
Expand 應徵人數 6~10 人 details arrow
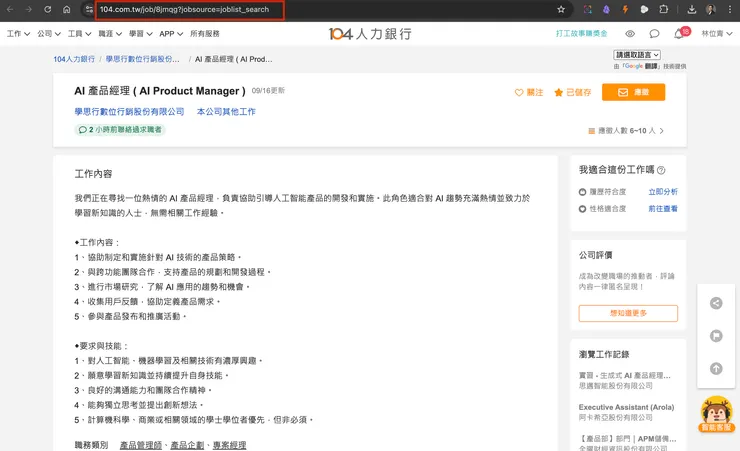click(662, 131)
